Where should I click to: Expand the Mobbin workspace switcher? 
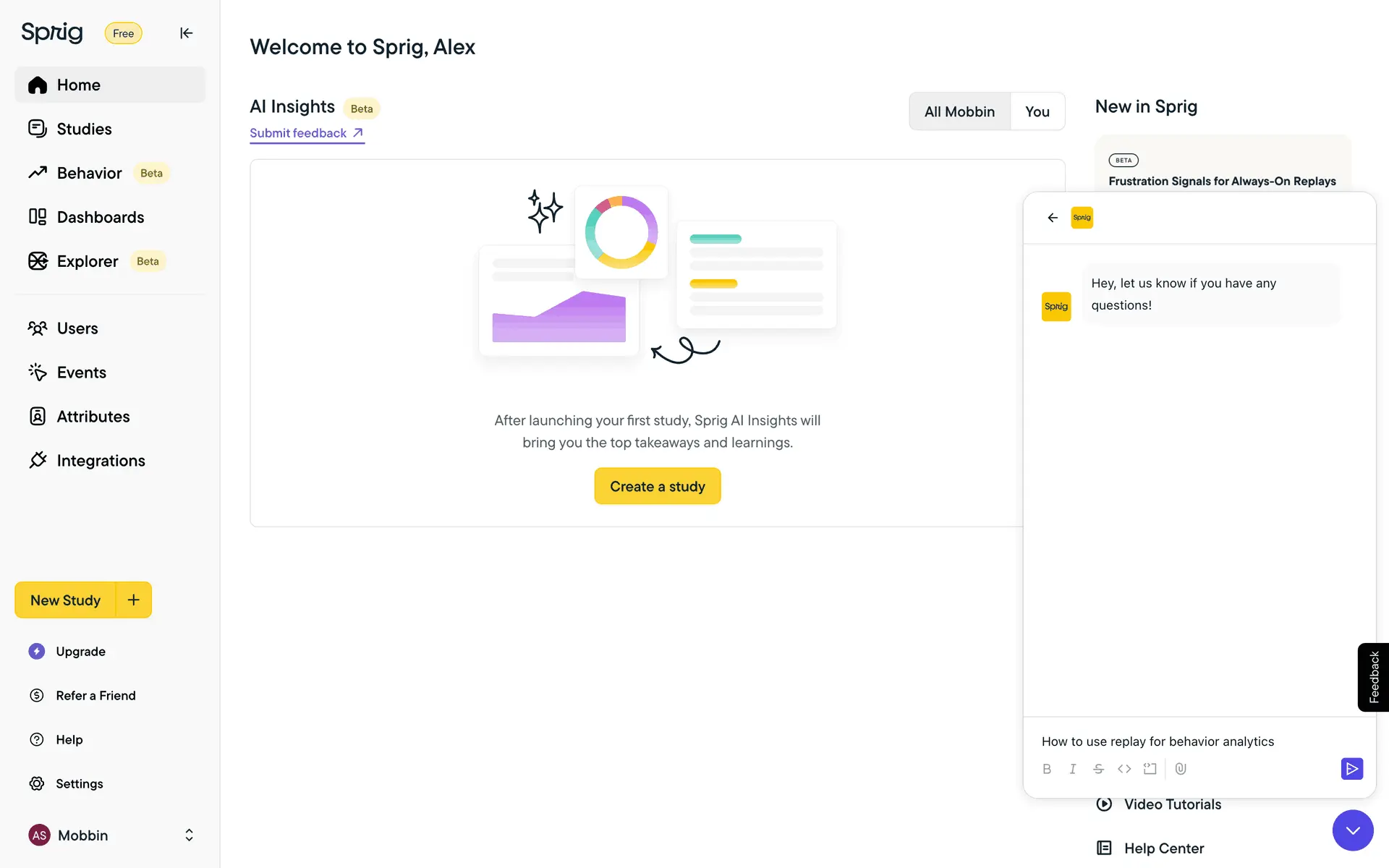(189, 835)
